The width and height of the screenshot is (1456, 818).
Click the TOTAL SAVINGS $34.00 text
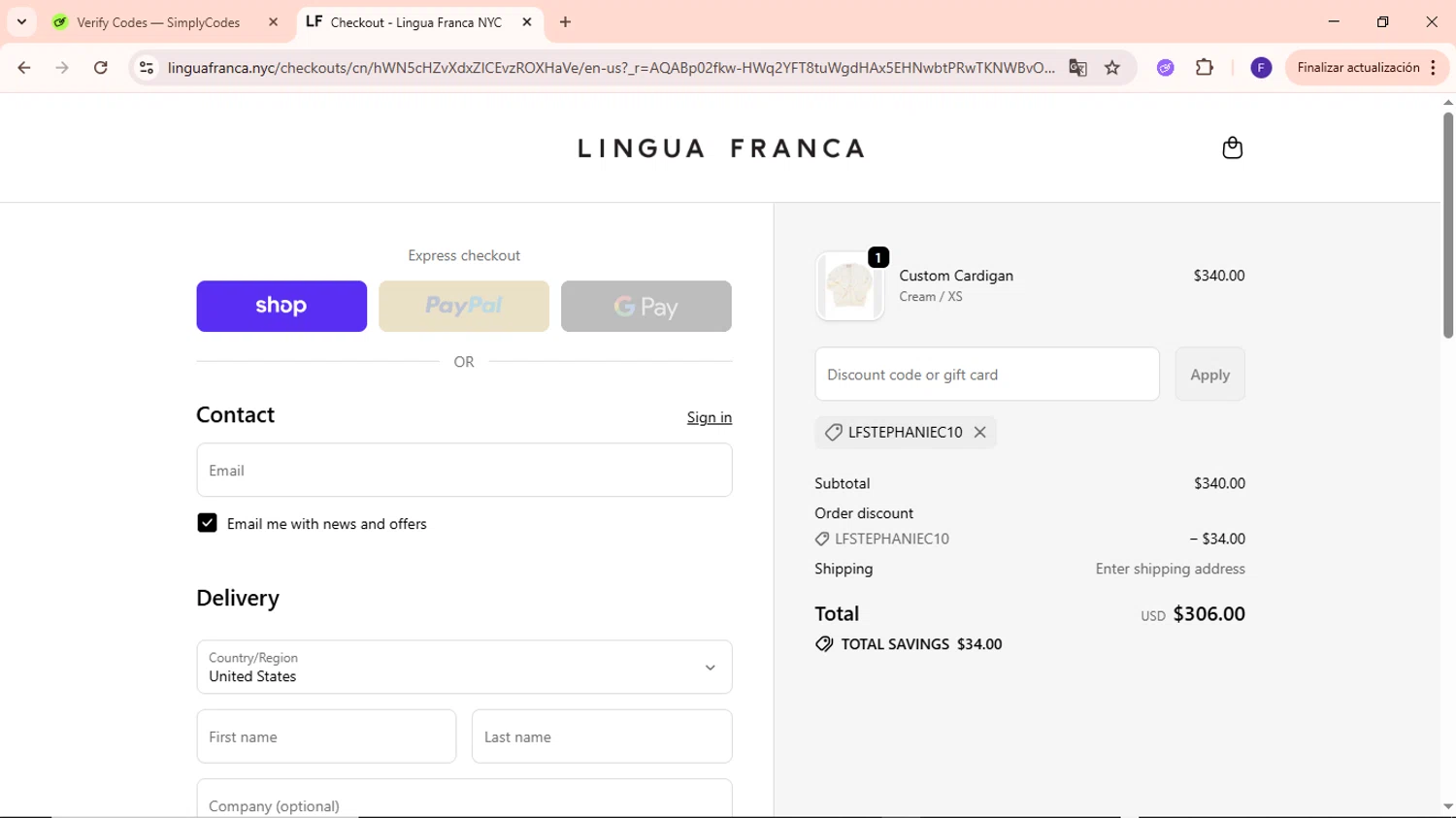click(x=921, y=644)
